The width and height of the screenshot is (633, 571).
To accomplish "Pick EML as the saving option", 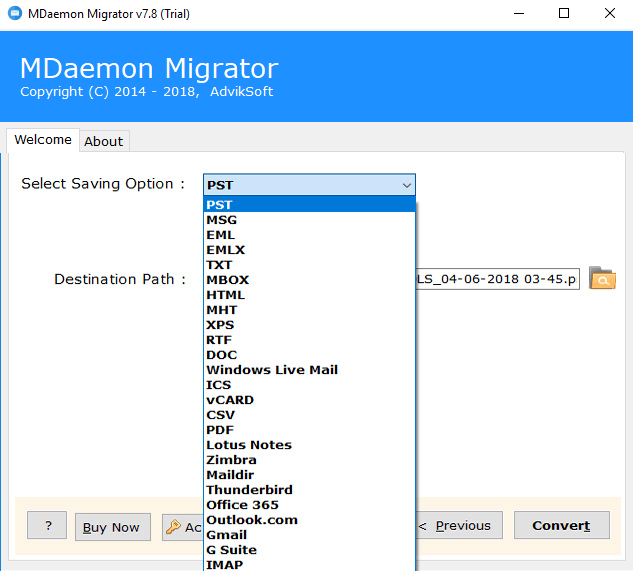I will (x=309, y=235).
